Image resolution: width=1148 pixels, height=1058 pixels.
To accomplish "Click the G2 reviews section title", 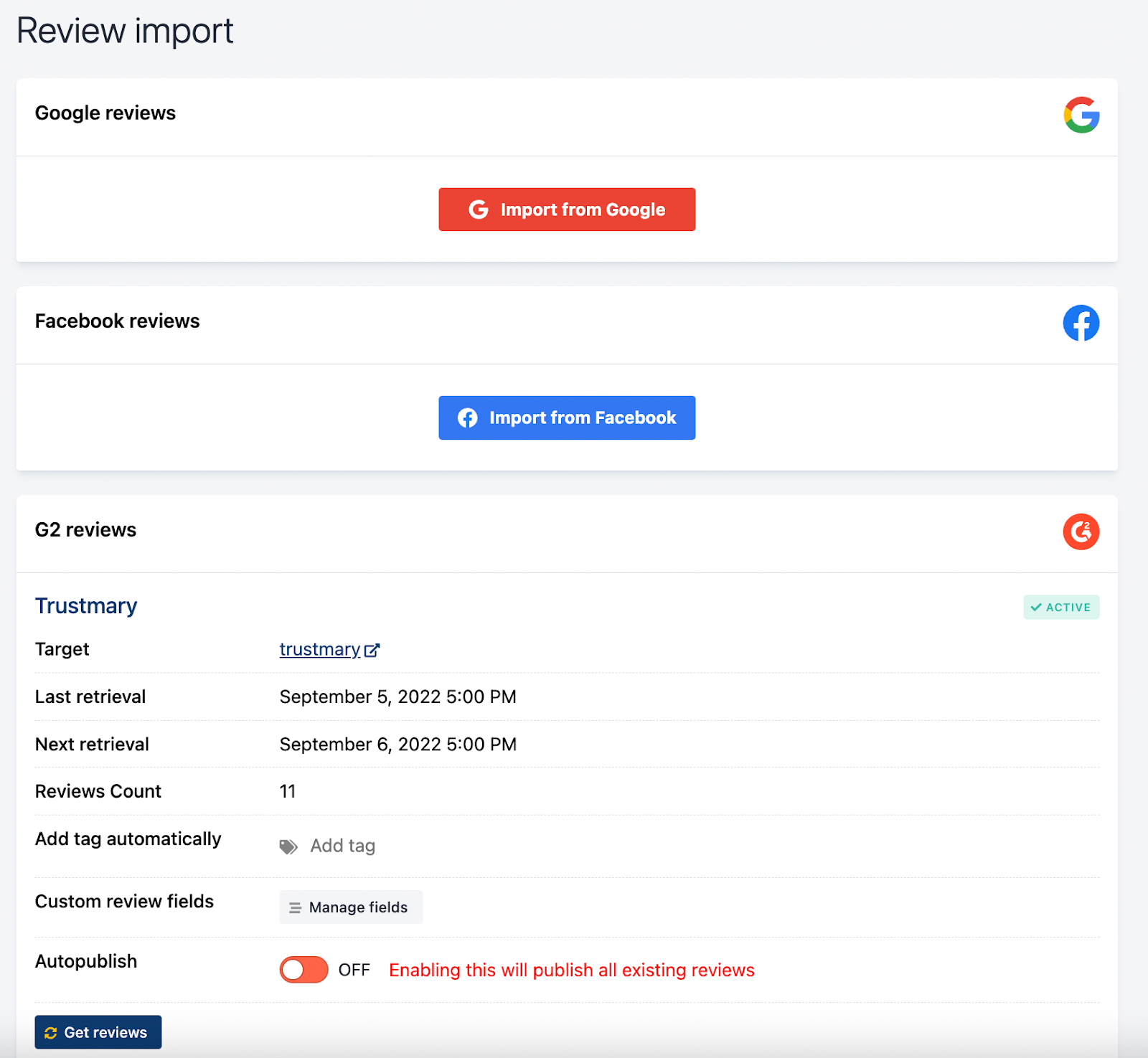I will [x=85, y=530].
